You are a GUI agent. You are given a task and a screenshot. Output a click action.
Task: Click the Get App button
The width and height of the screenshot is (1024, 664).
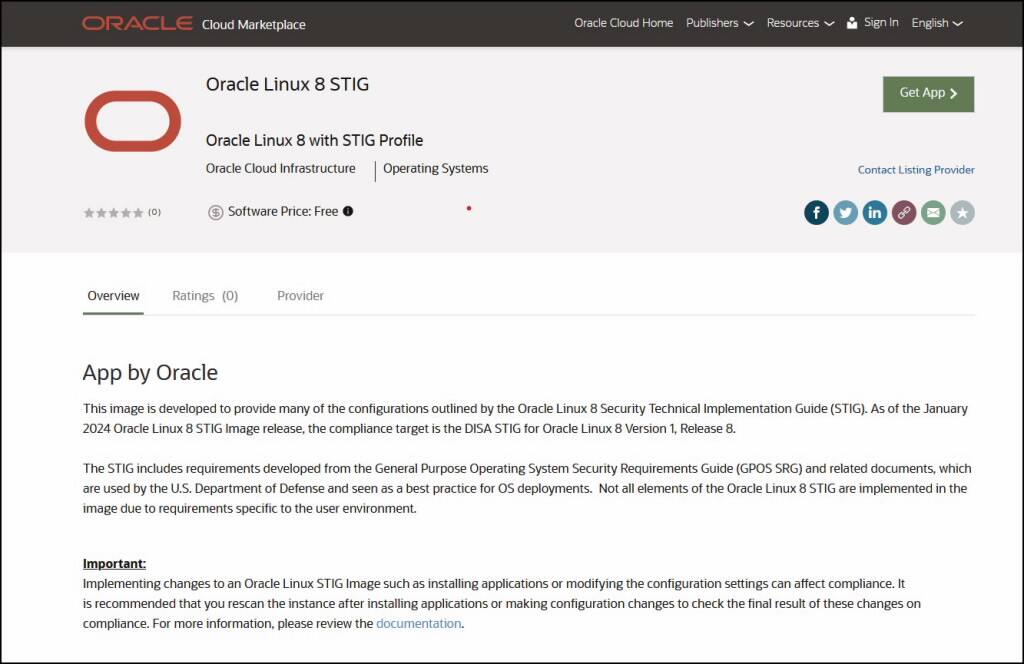point(928,93)
